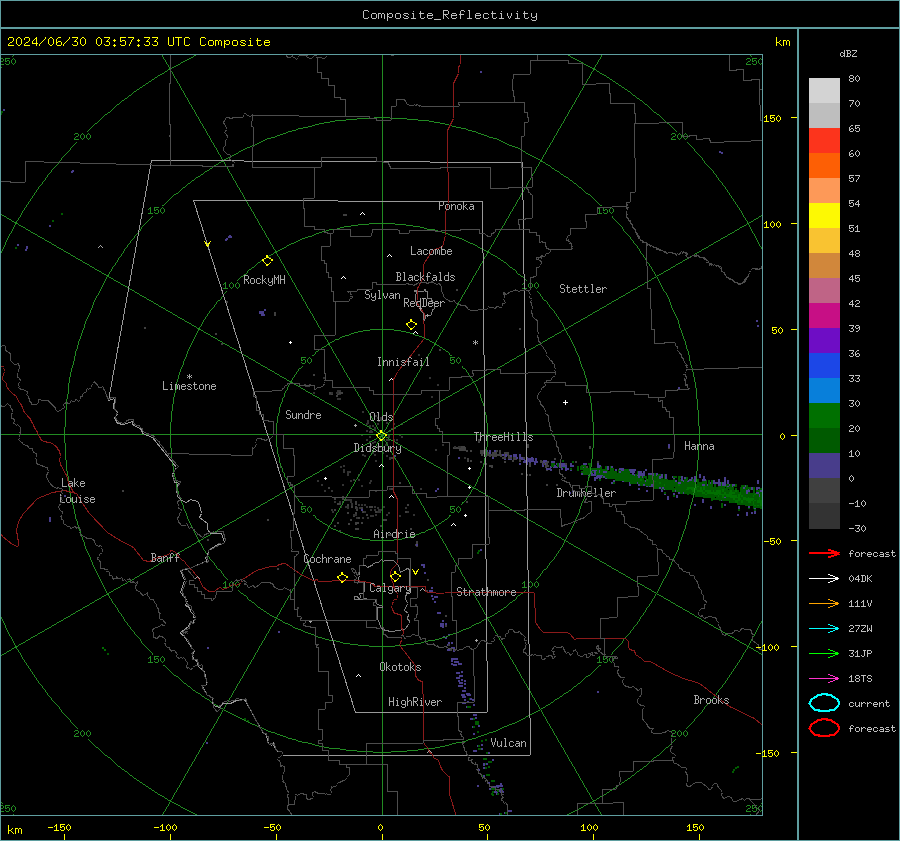Click the HighRiver city label
The image size is (900, 841).
click(x=415, y=702)
